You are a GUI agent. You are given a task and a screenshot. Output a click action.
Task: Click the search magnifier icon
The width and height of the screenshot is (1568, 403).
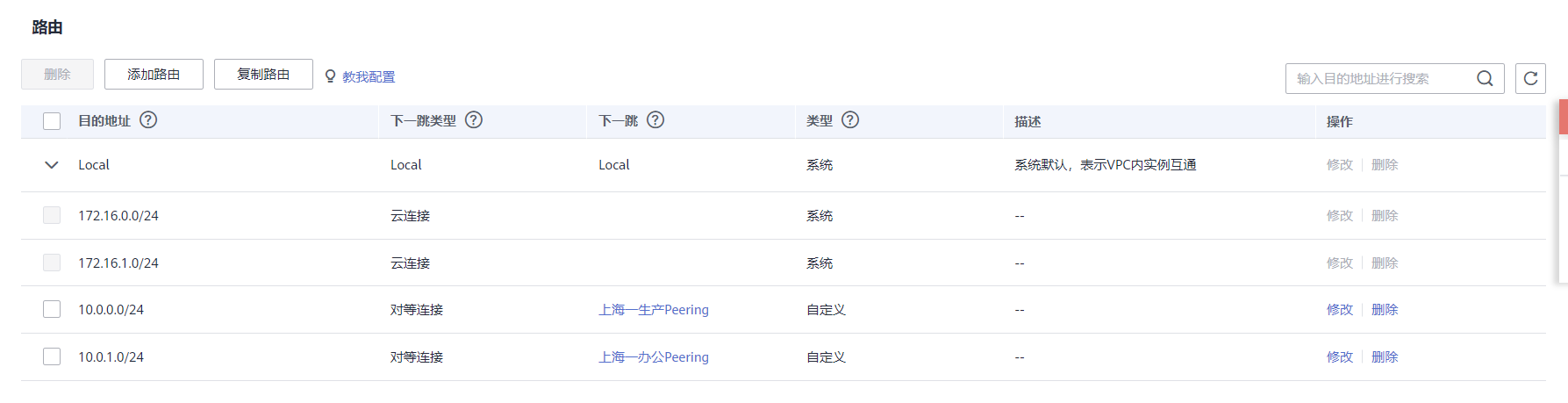pos(1485,78)
